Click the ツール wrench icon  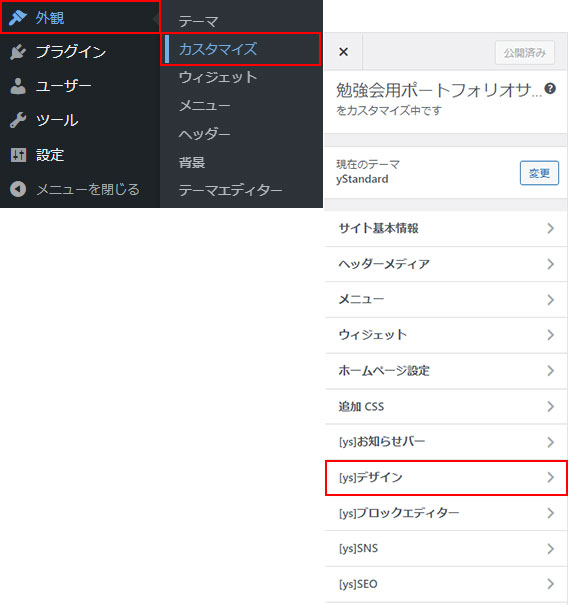[18, 120]
